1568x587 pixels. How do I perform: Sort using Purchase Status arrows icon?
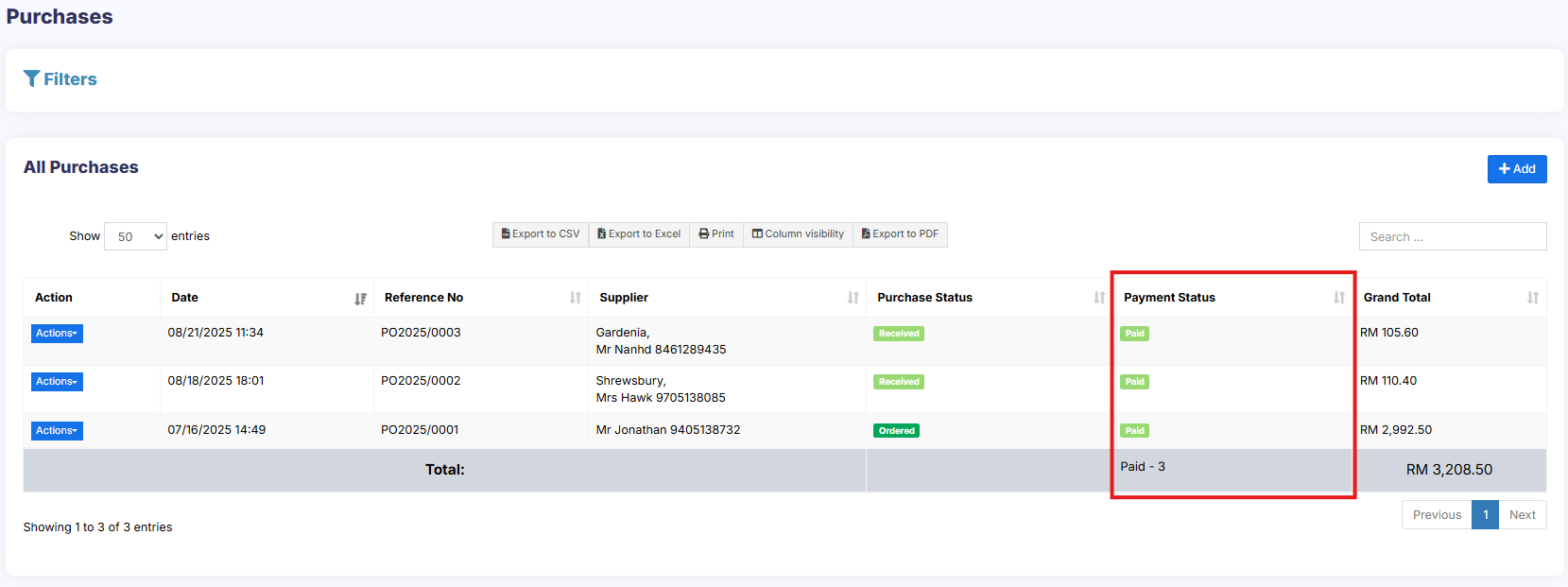1099,298
